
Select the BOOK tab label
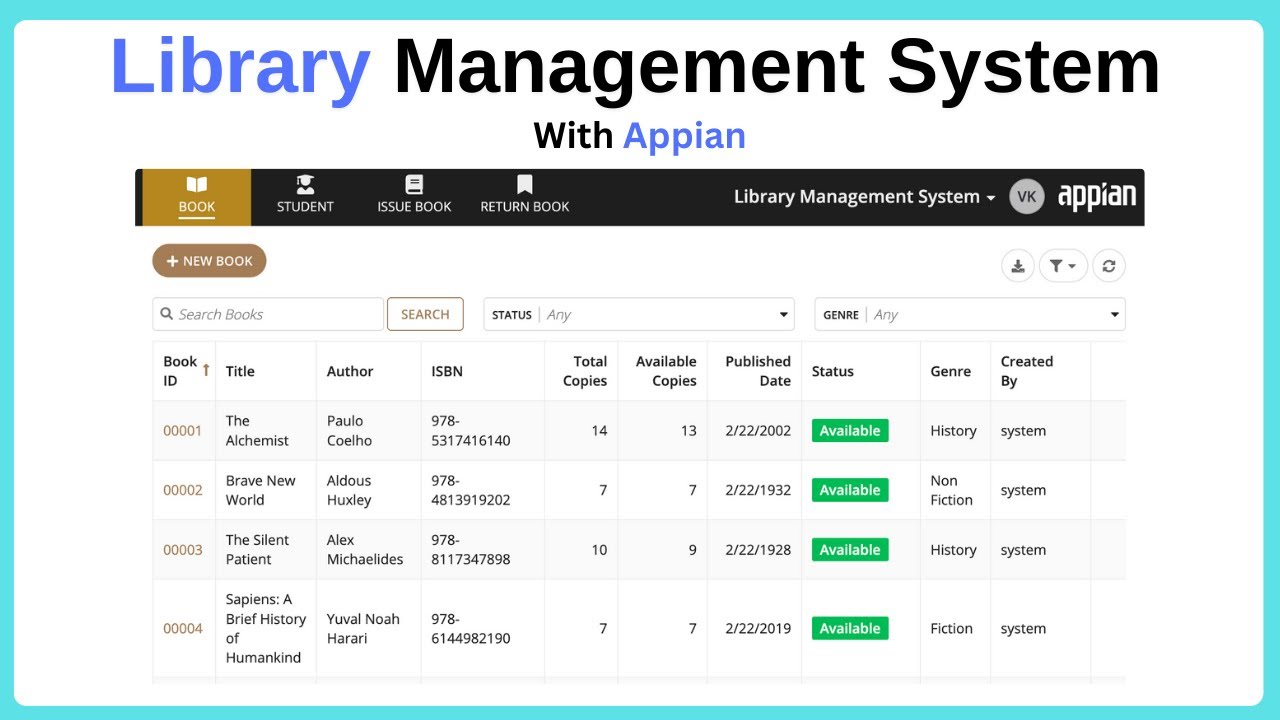coord(197,207)
